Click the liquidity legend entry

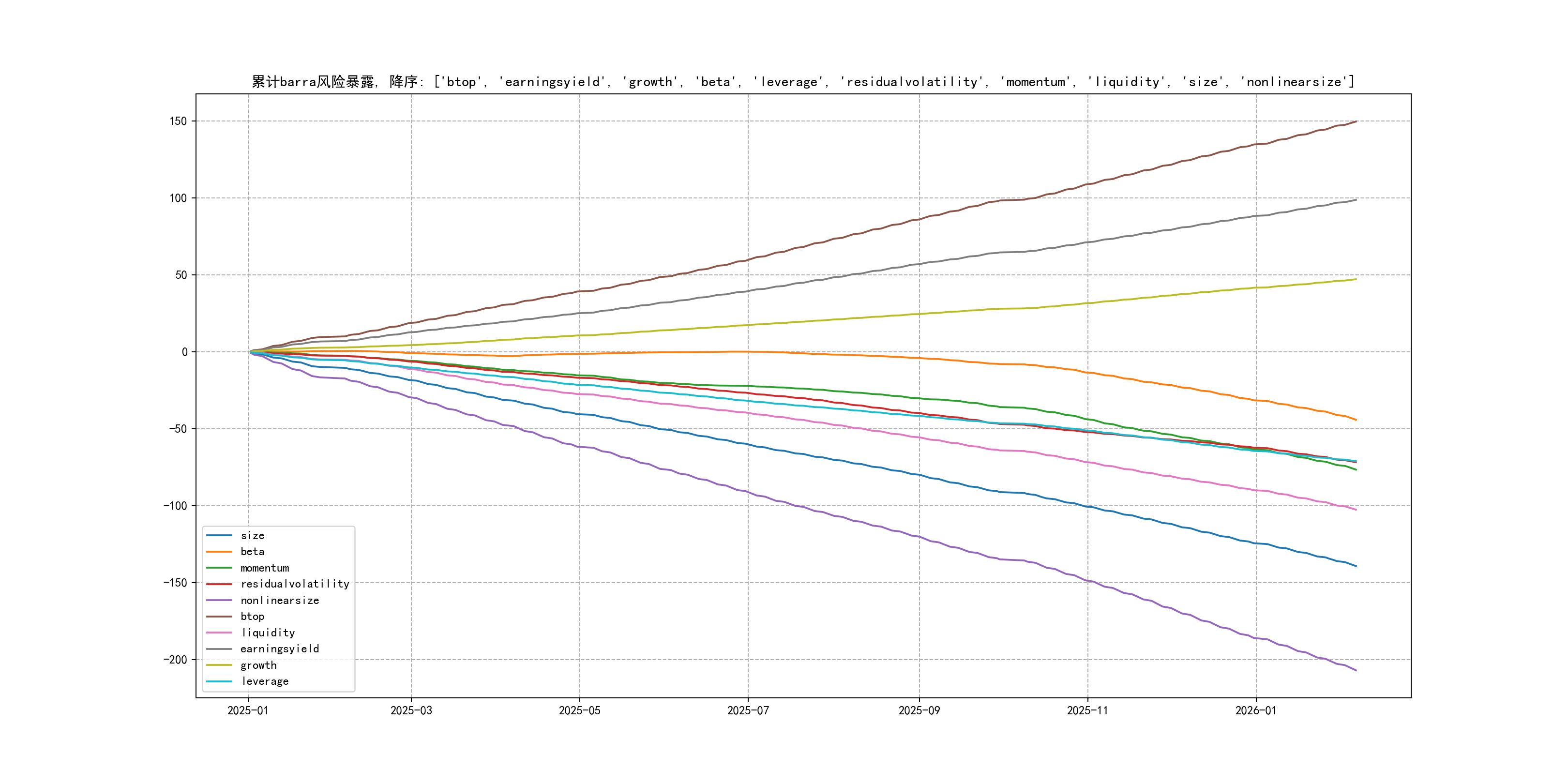[268, 633]
